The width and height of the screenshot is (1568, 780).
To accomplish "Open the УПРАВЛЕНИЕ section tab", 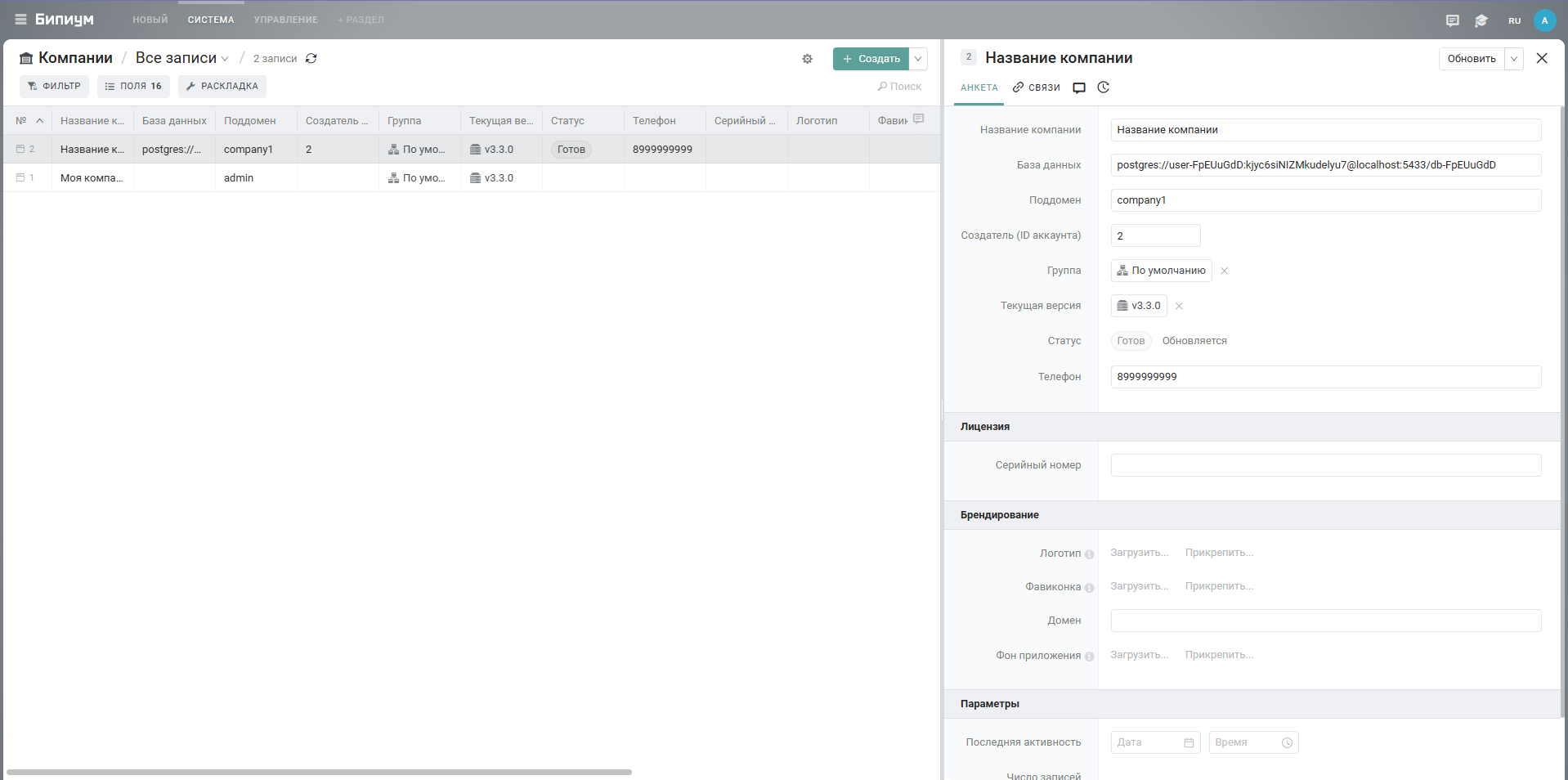I will (286, 20).
